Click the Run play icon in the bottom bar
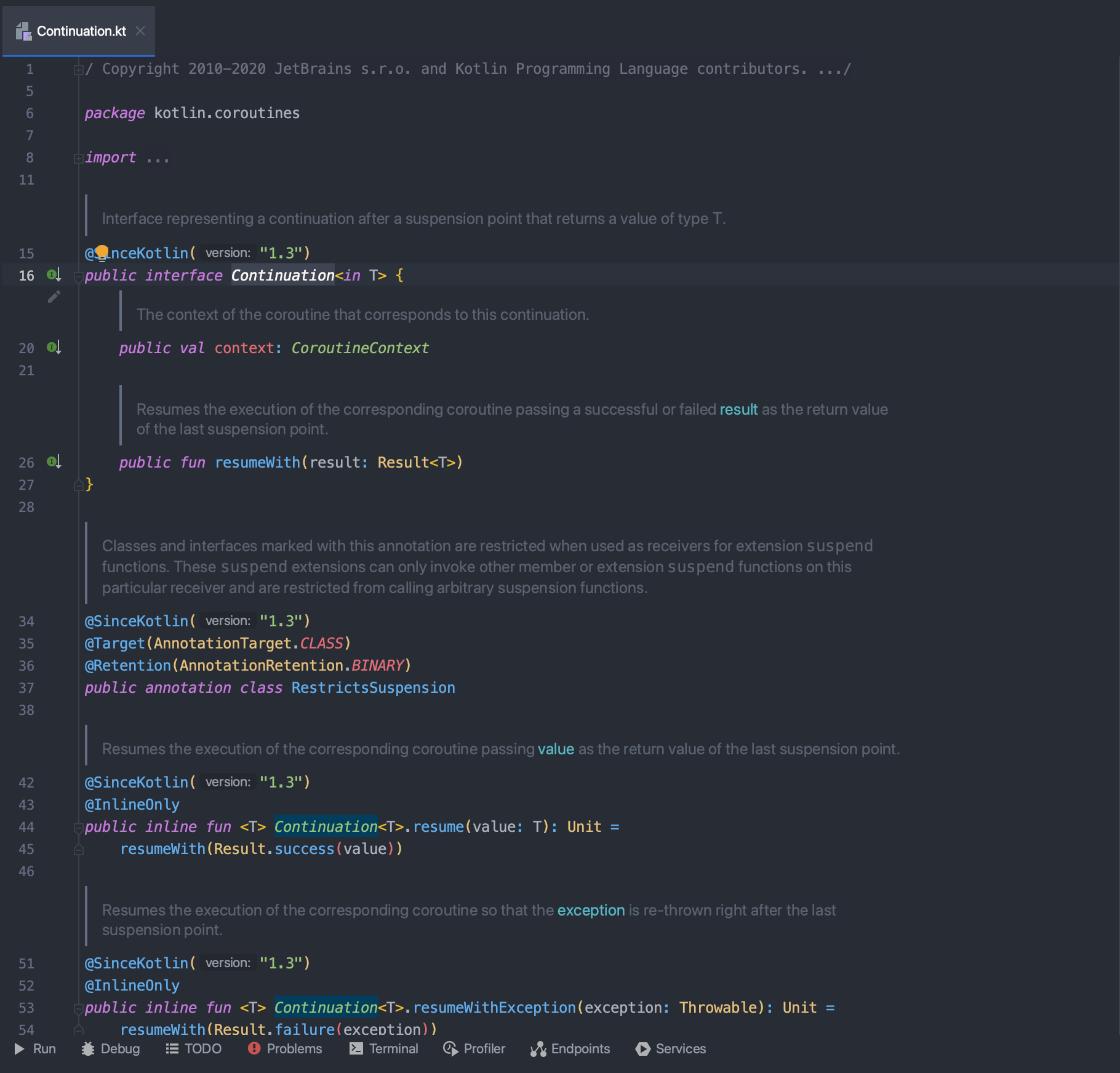The width and height of the screenshot is (1120, 1073). pyautogui.click(x=20, y=1048)
